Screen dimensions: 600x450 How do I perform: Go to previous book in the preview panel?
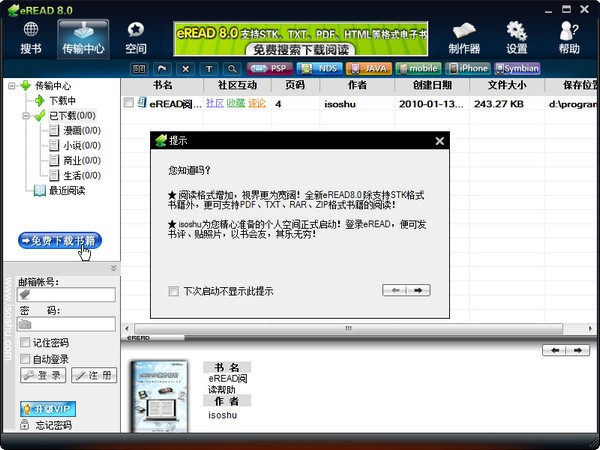[554, 350]
